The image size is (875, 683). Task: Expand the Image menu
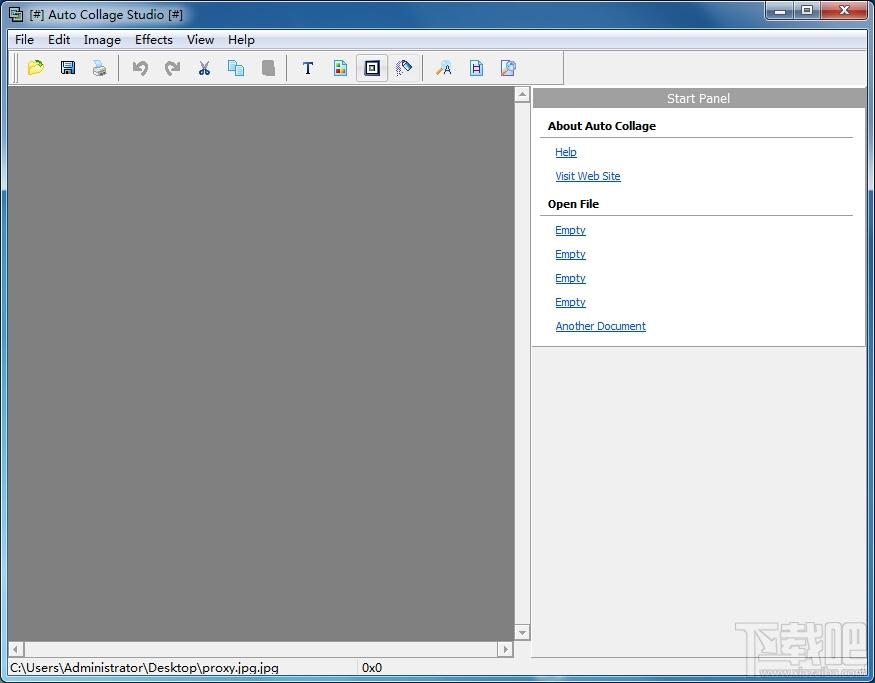coord(102,40)
